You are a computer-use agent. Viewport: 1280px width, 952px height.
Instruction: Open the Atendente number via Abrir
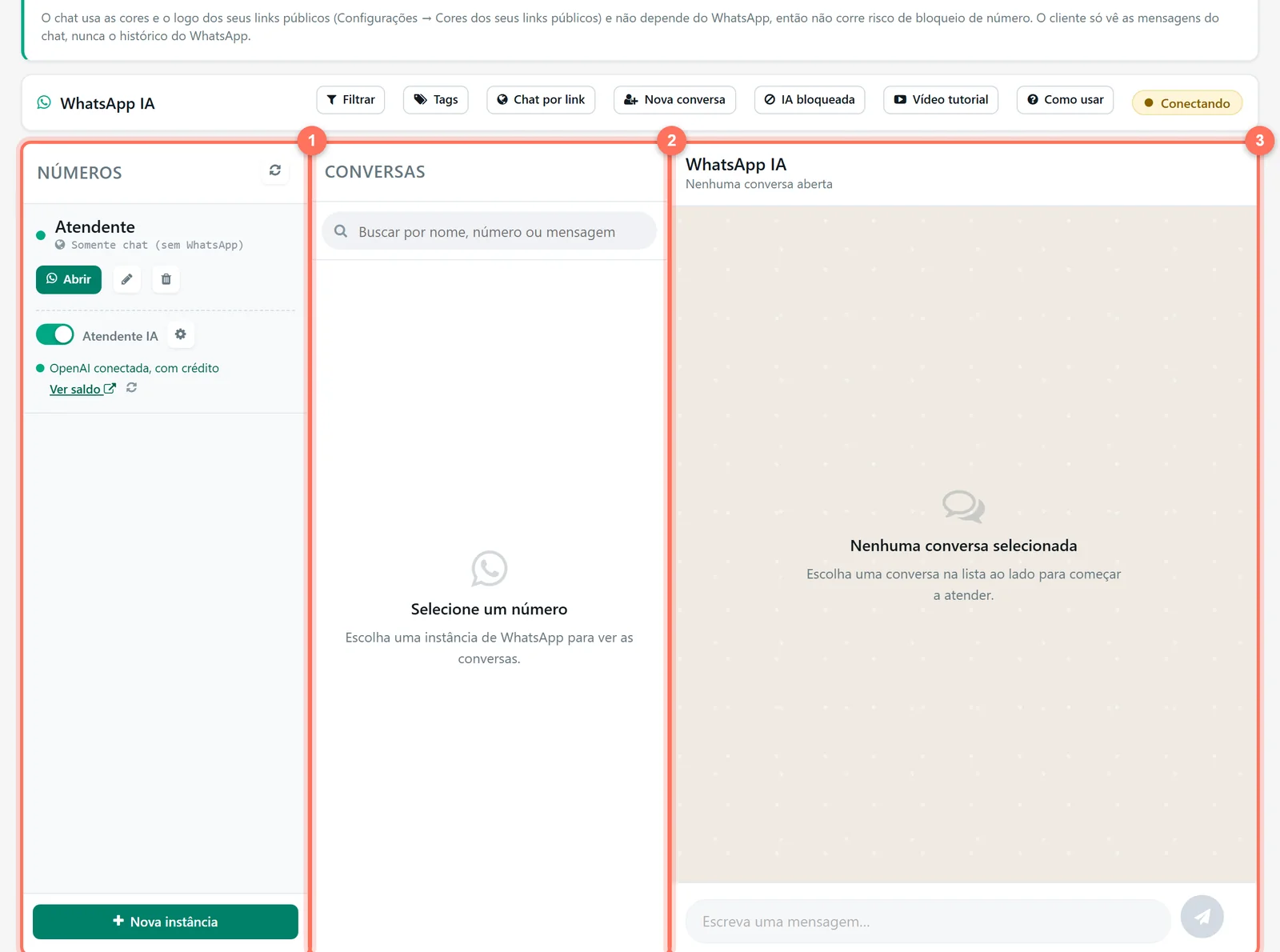69,279
